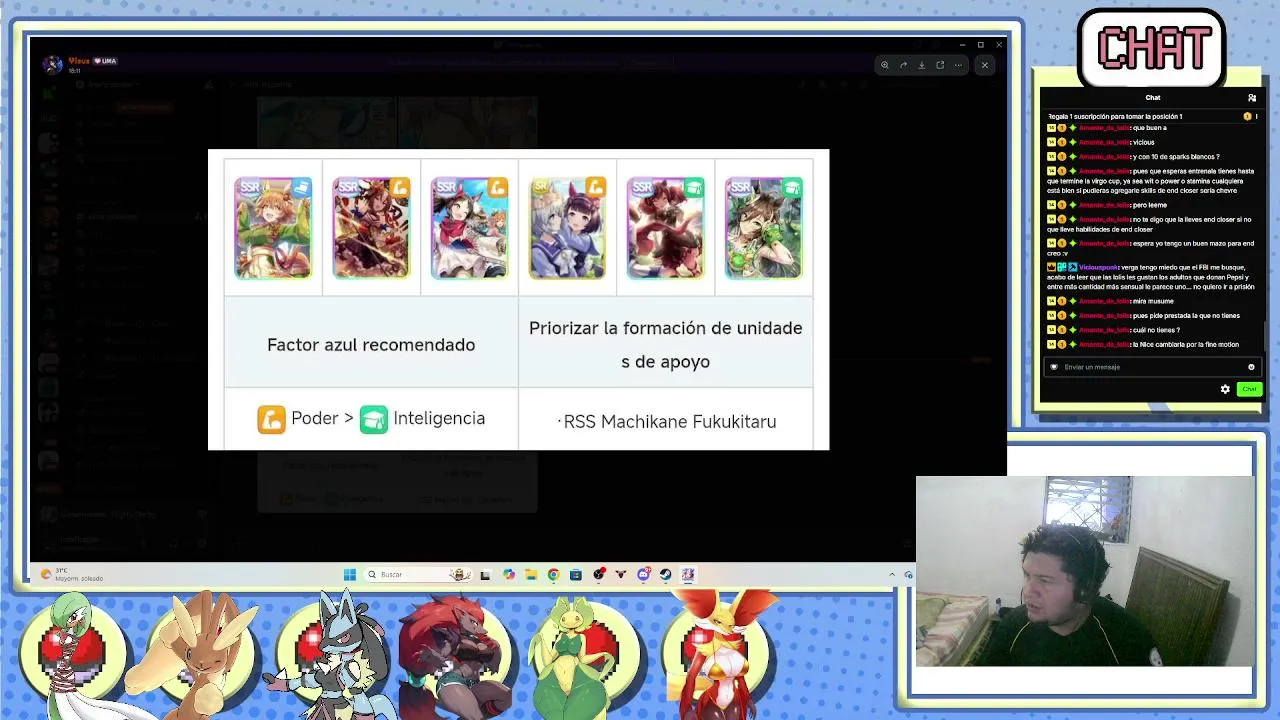This screenshot has width=1280, height=720.
Task: Select the third SSR support card
Action: tap(469, 228)
